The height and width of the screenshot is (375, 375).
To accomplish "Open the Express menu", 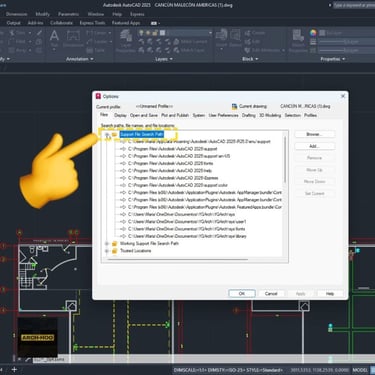I will point(137,14).
